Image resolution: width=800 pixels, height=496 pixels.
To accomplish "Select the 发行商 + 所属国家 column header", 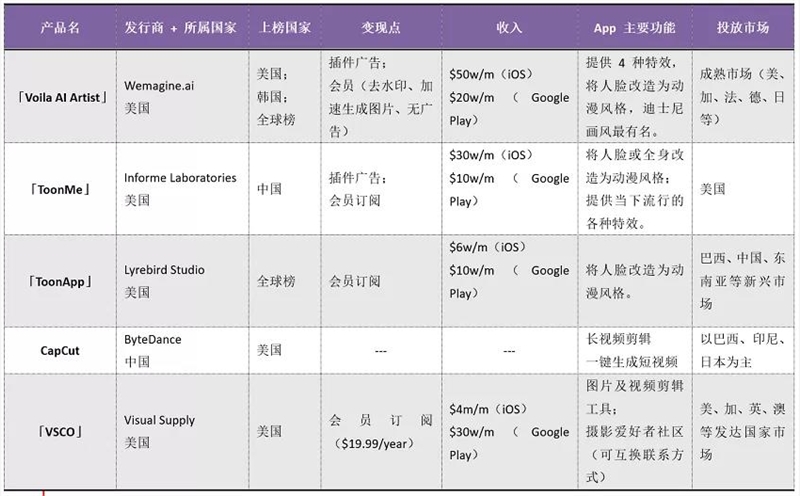I will click(180, 28).
